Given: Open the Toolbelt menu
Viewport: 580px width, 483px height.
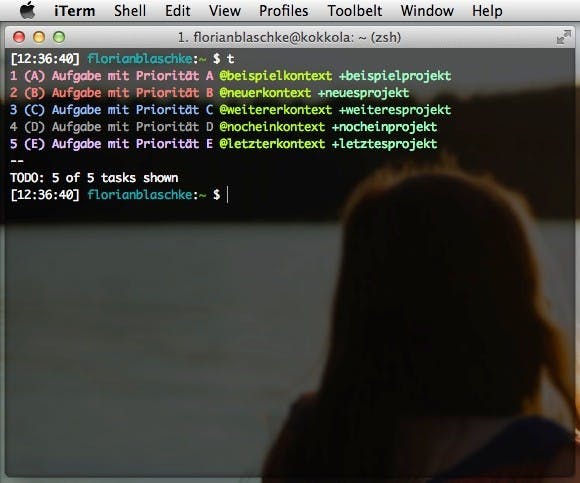Looking at the screenshot, I should 355,11.
